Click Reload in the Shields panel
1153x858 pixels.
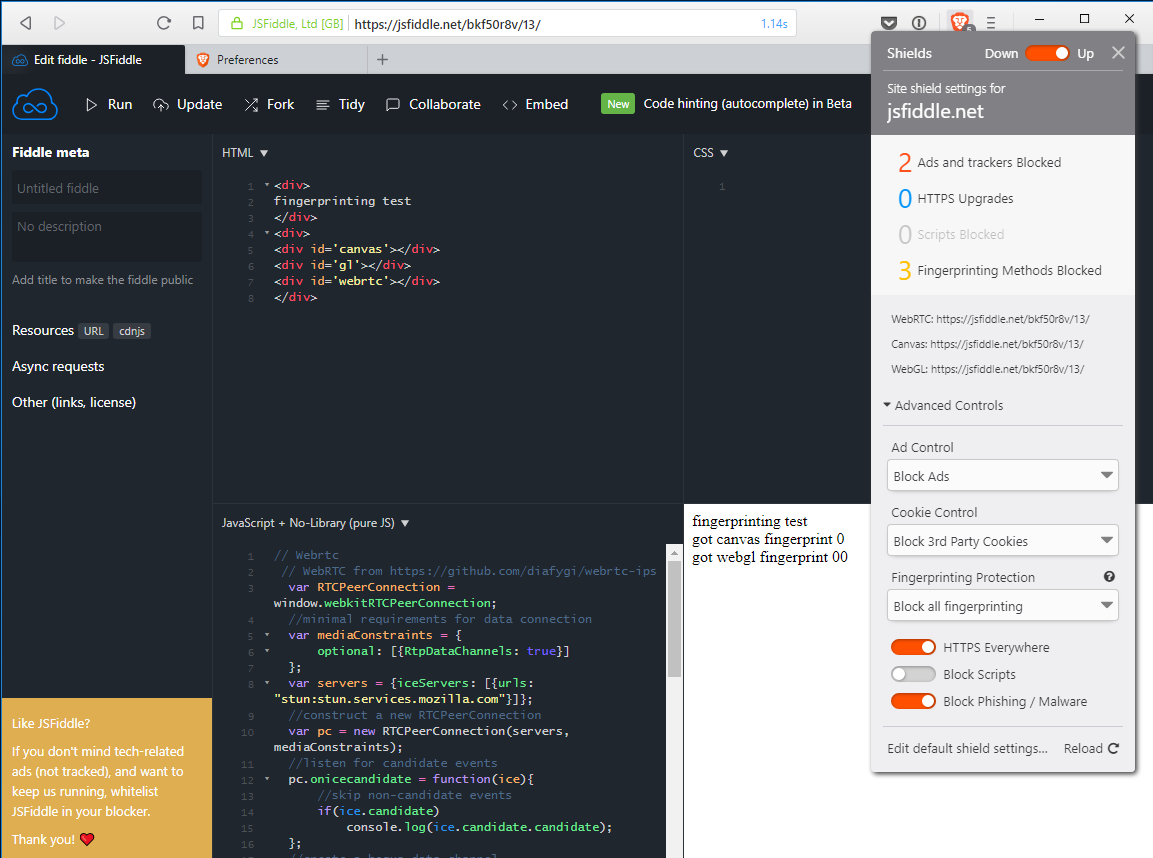point(1091,748)
